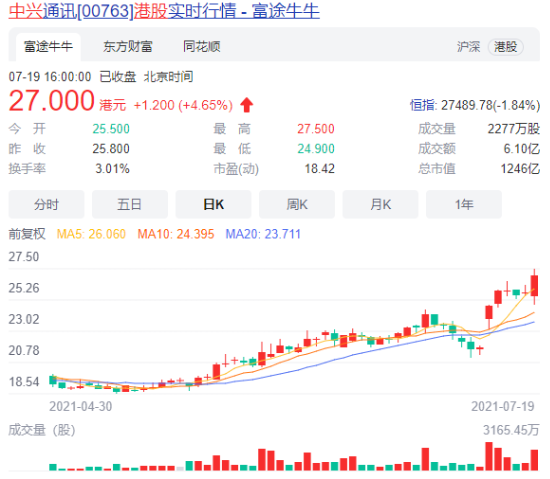This screenshot has width=550, height=479.
Task: Click the 前复权 adjustment label
Action: [x=27, y=234]
